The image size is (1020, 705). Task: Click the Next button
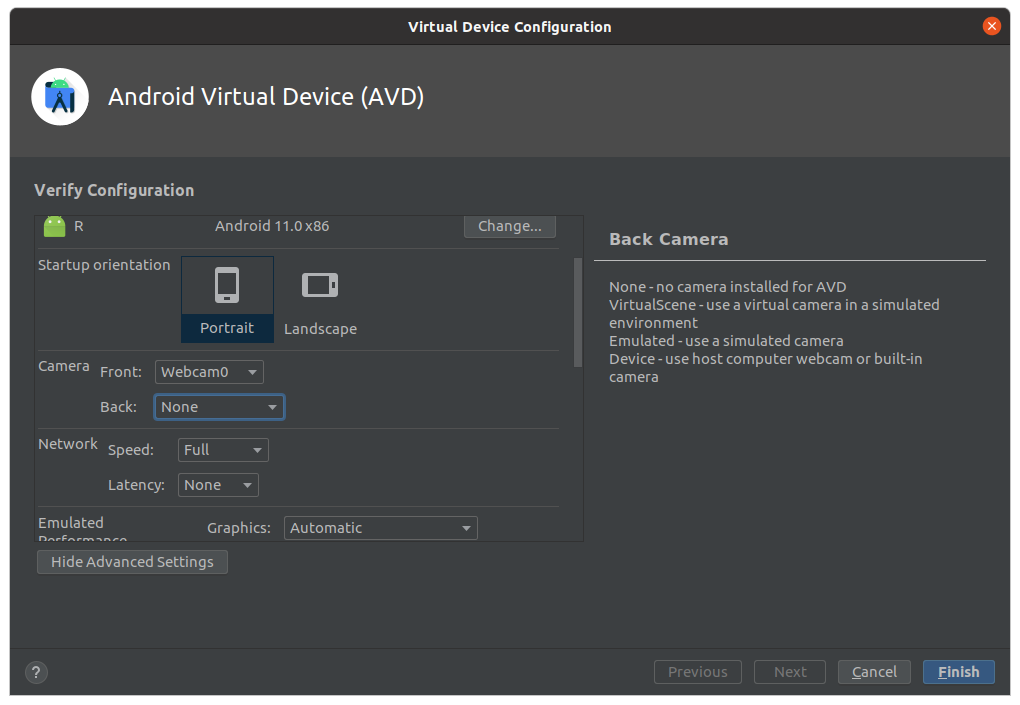tap(790, 672)
